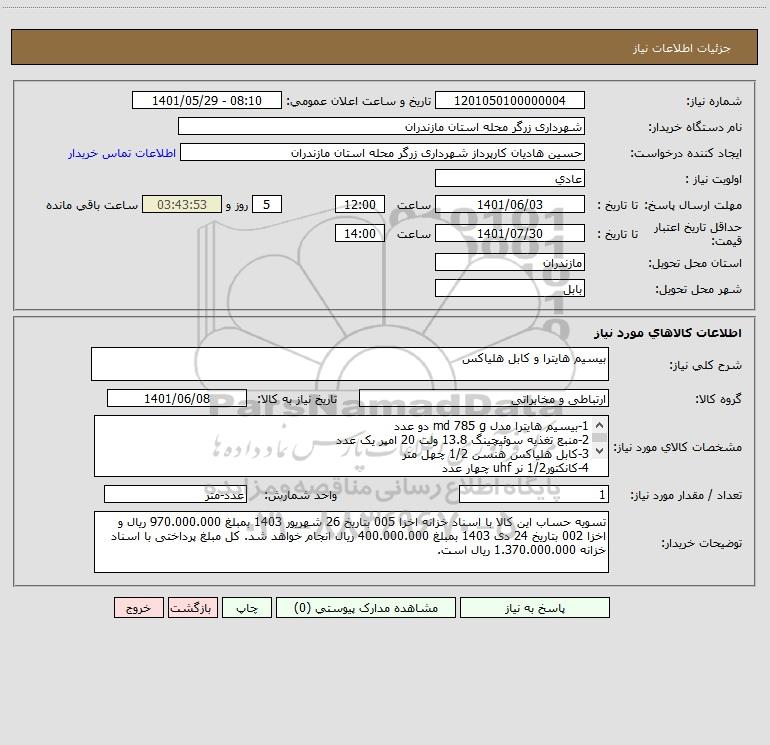Click label 'توضیحات خریدار:'

(701, 543)
